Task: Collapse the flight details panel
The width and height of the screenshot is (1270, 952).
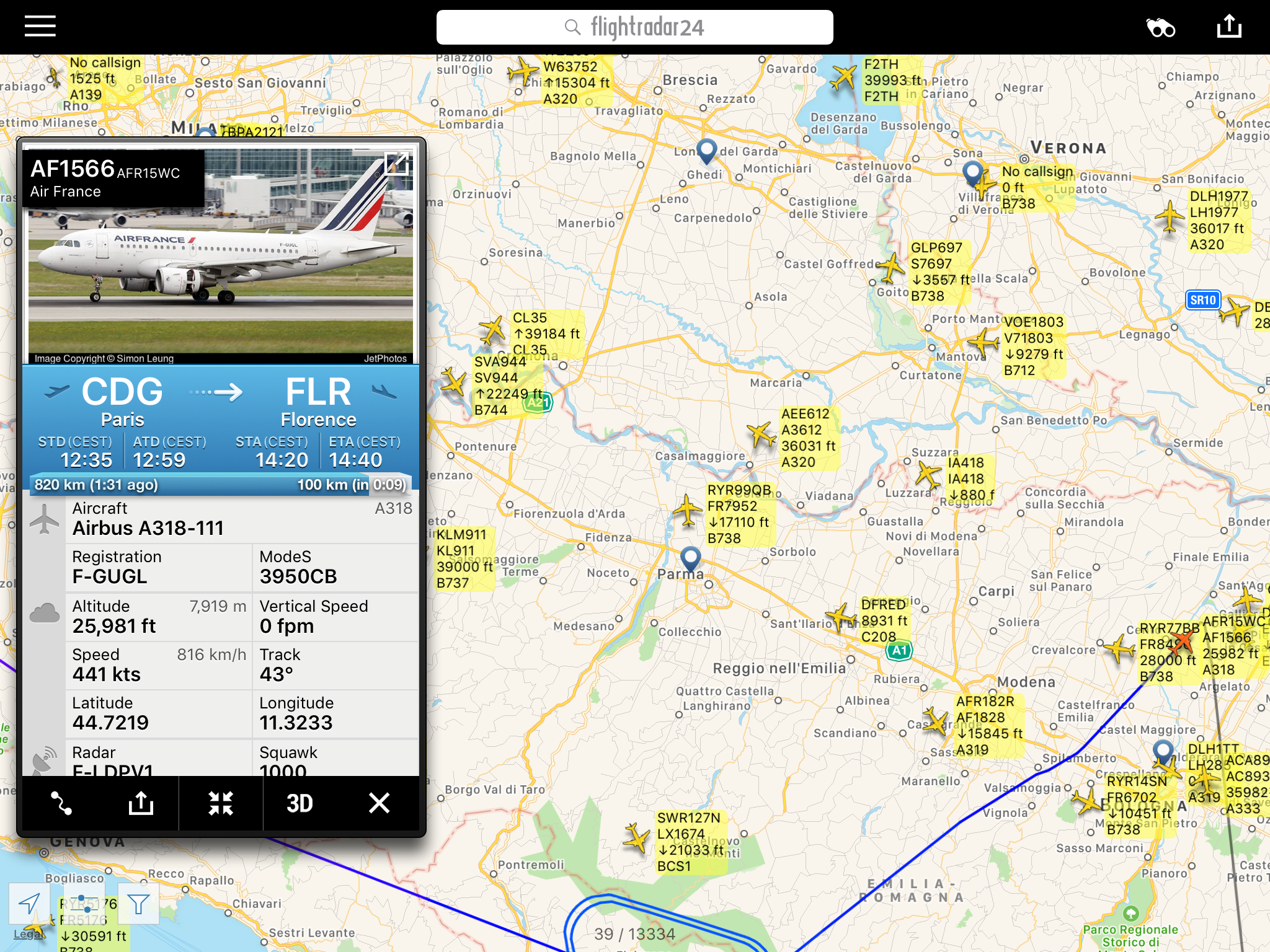Action: [x=221, y=803]
